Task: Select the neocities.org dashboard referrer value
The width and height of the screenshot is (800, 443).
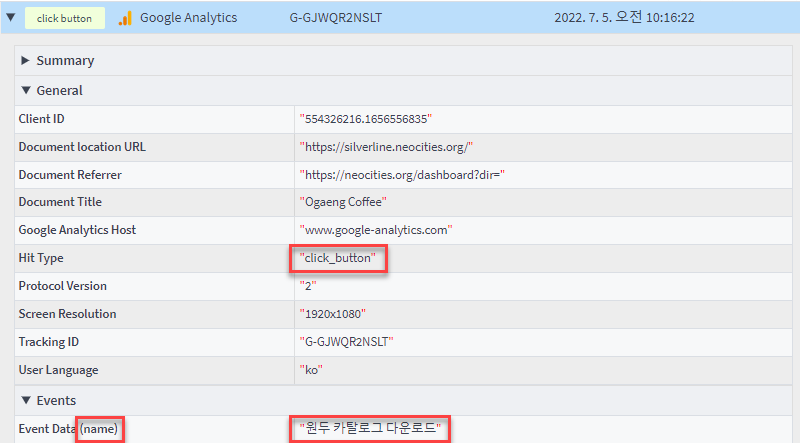Action: pyautogui.click(x=402, y=175)
